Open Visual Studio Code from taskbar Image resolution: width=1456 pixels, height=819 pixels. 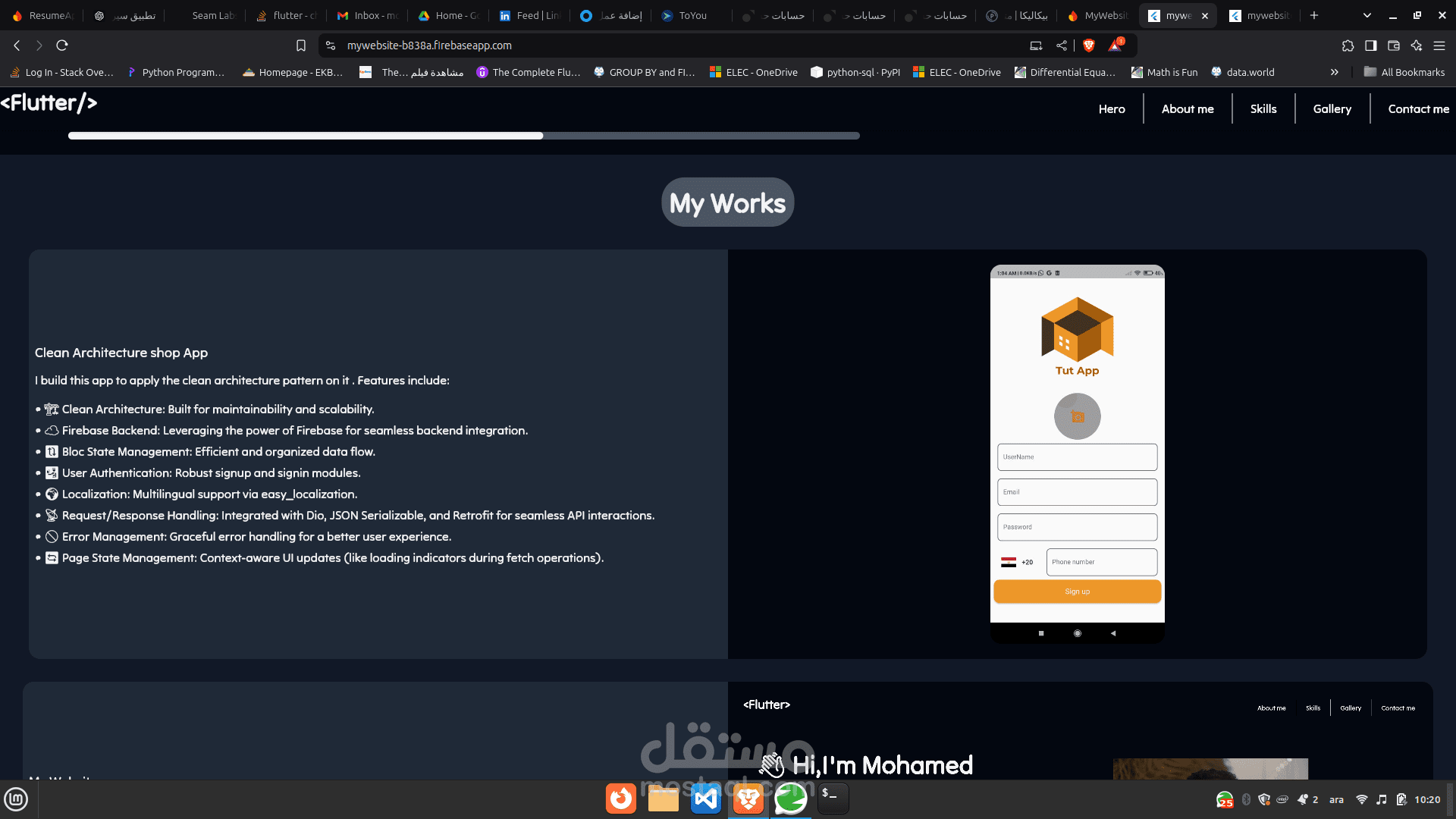tap(705, 799)
